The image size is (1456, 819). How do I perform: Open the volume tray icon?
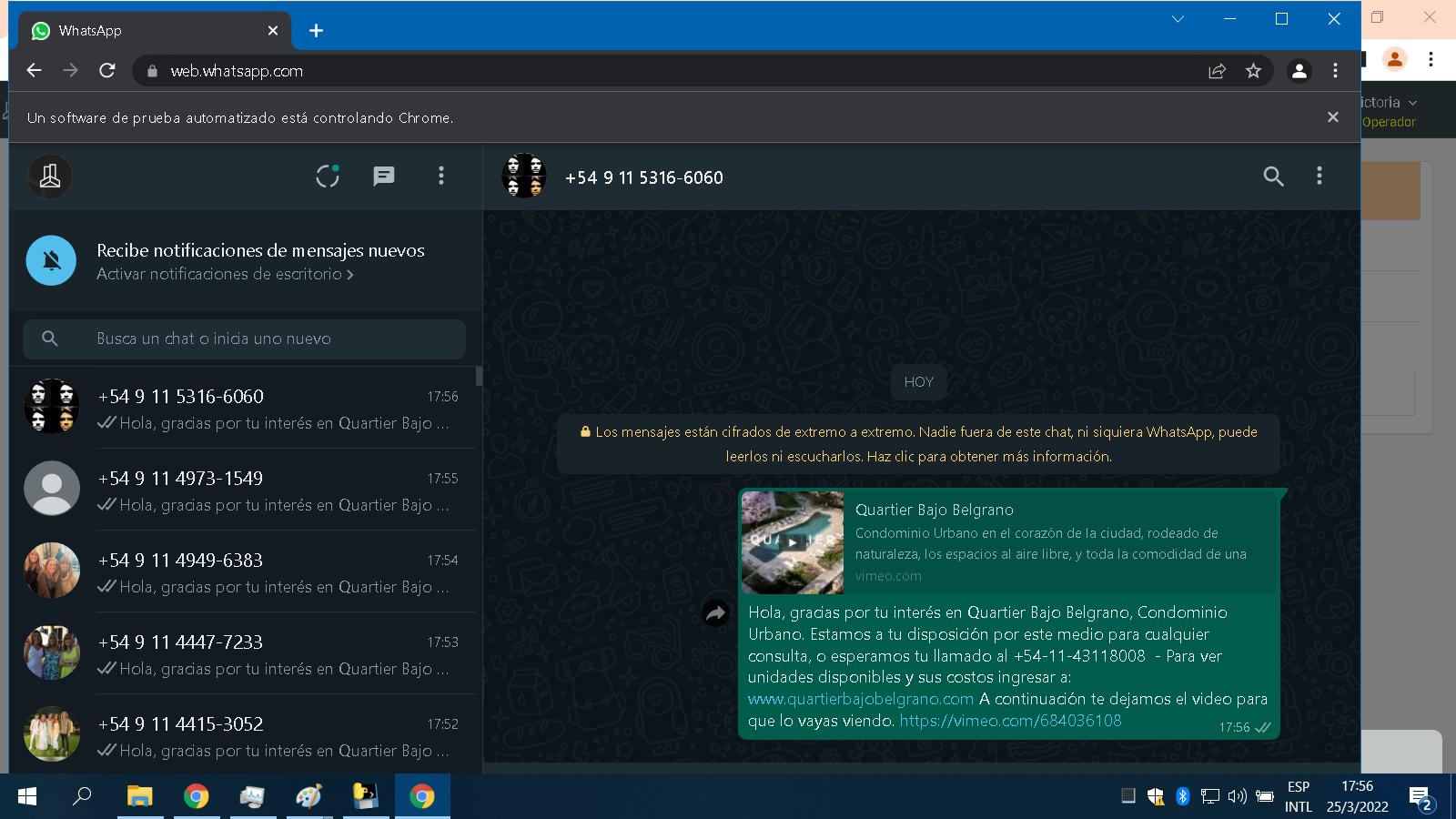pos(1237,797)
